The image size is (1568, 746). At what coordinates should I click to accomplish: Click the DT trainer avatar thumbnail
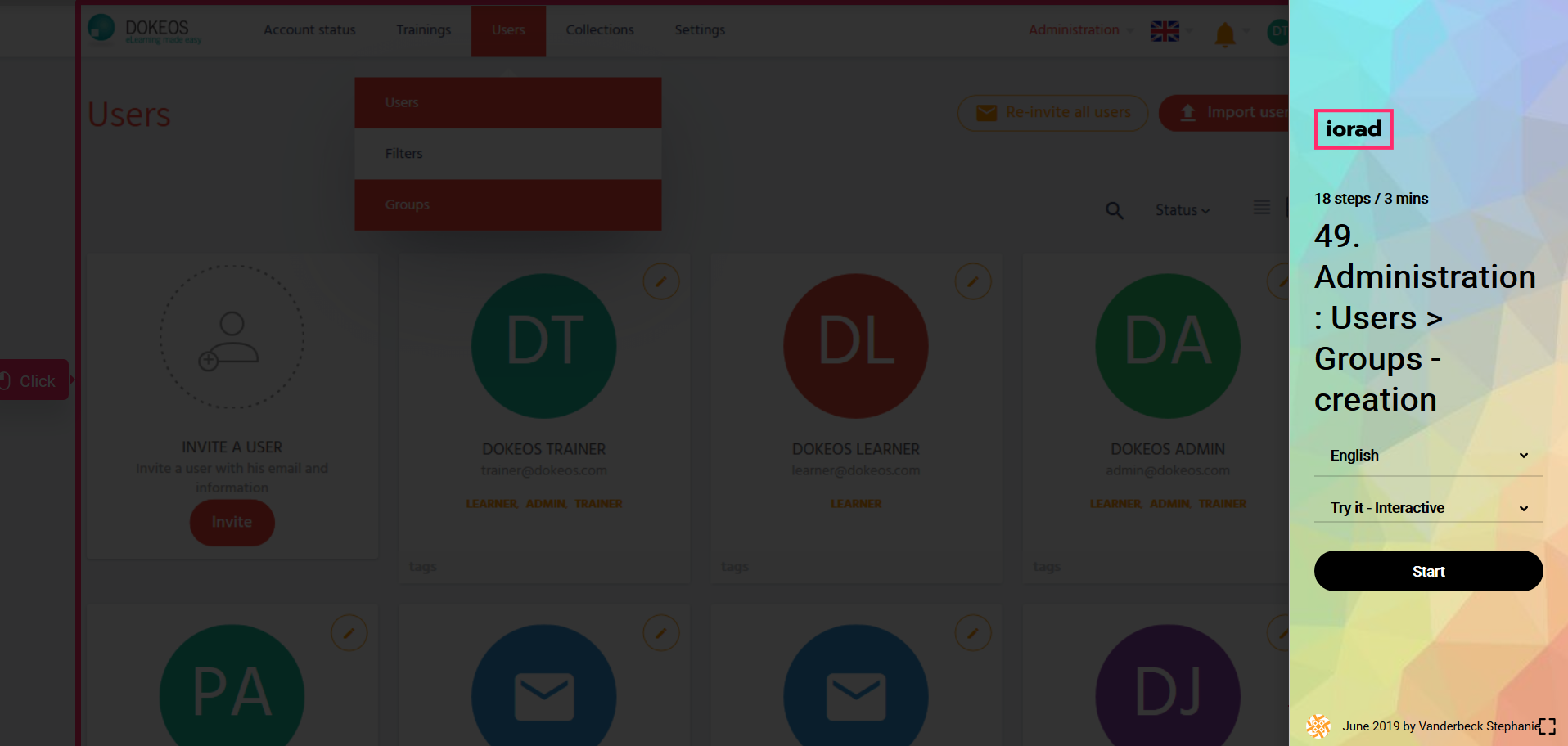[543, 345]
